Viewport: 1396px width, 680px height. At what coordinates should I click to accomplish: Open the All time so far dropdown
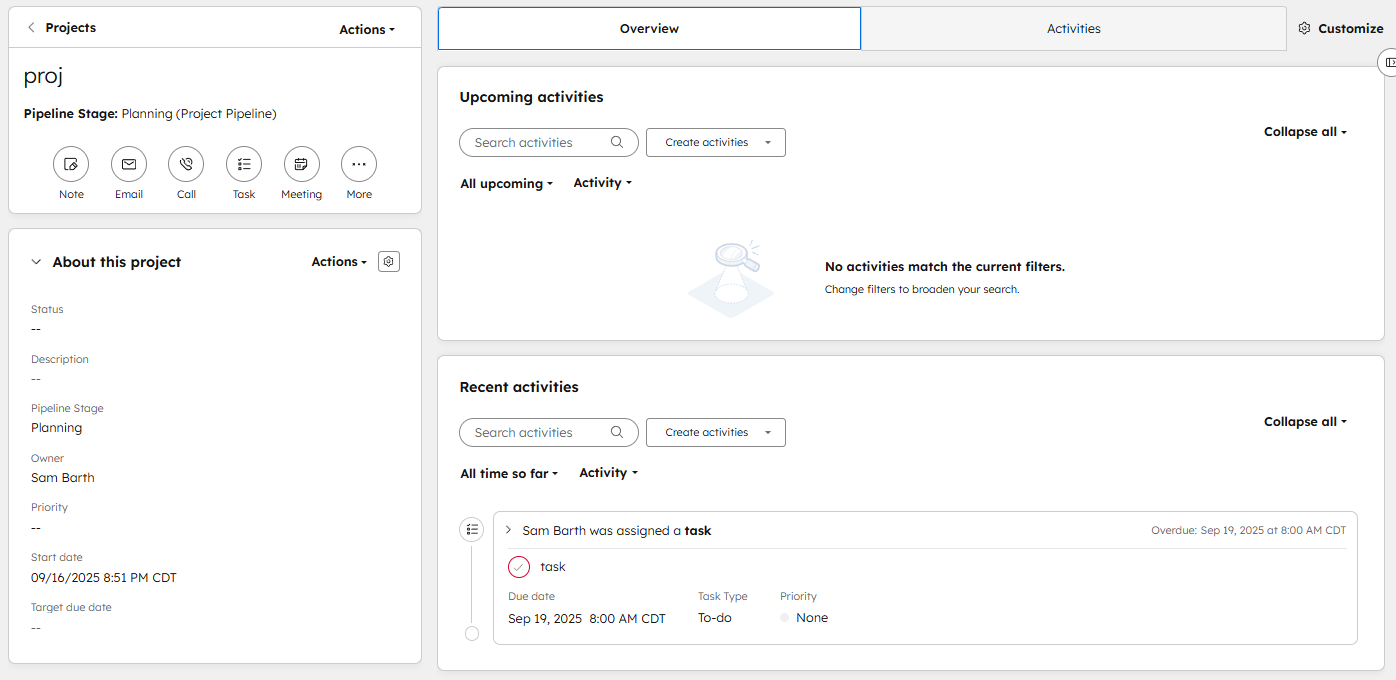click(509, 474)
